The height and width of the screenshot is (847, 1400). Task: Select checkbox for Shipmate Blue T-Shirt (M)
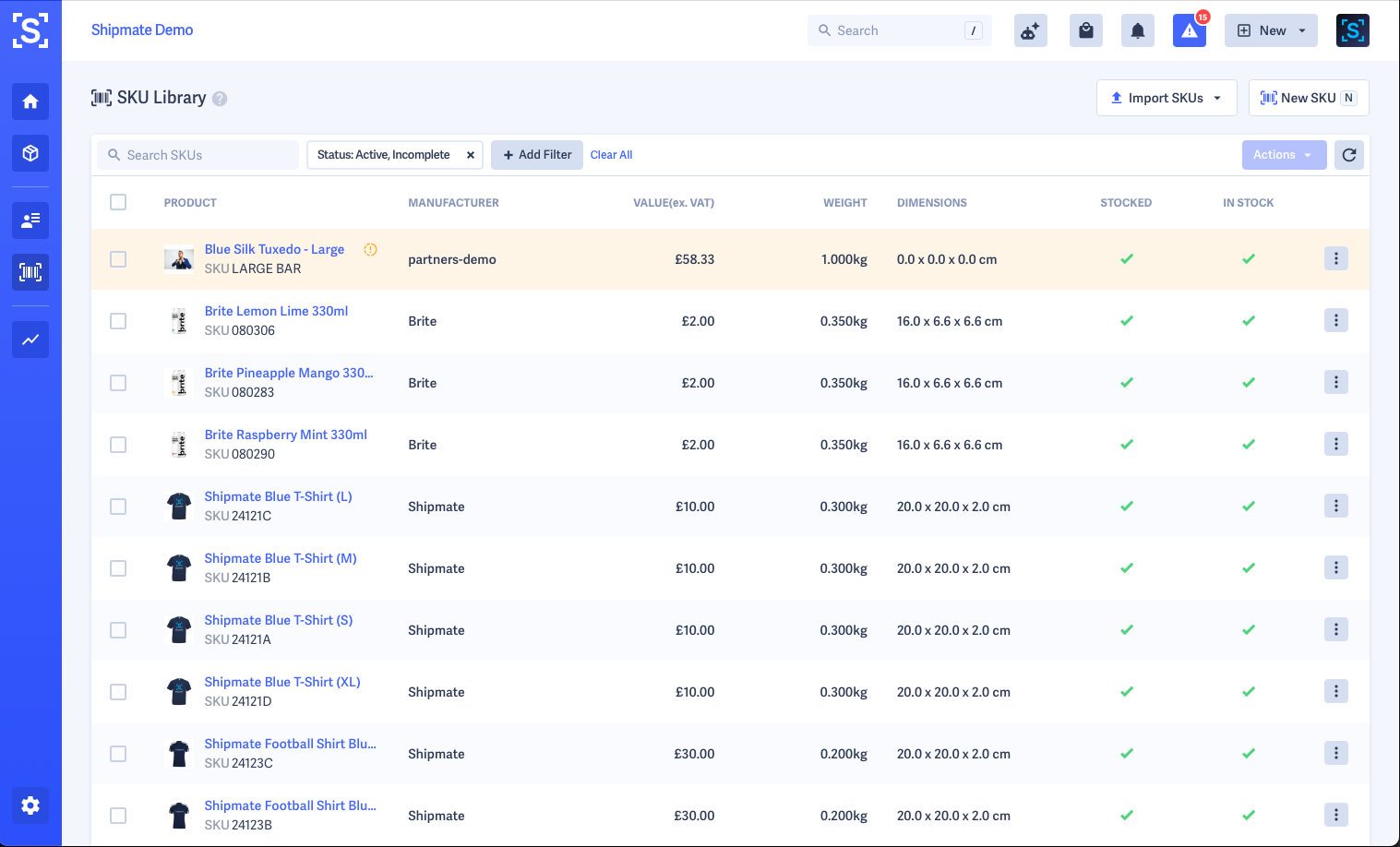click(118, 568)
